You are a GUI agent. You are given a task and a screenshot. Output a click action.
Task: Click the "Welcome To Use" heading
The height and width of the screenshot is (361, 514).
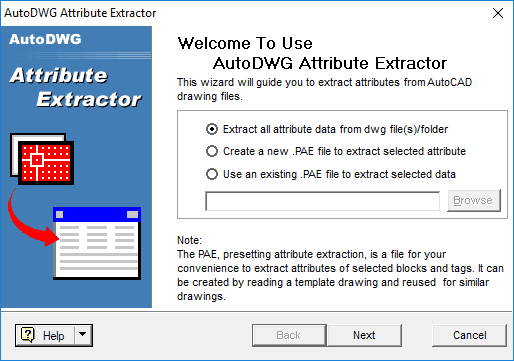point(245,43)
